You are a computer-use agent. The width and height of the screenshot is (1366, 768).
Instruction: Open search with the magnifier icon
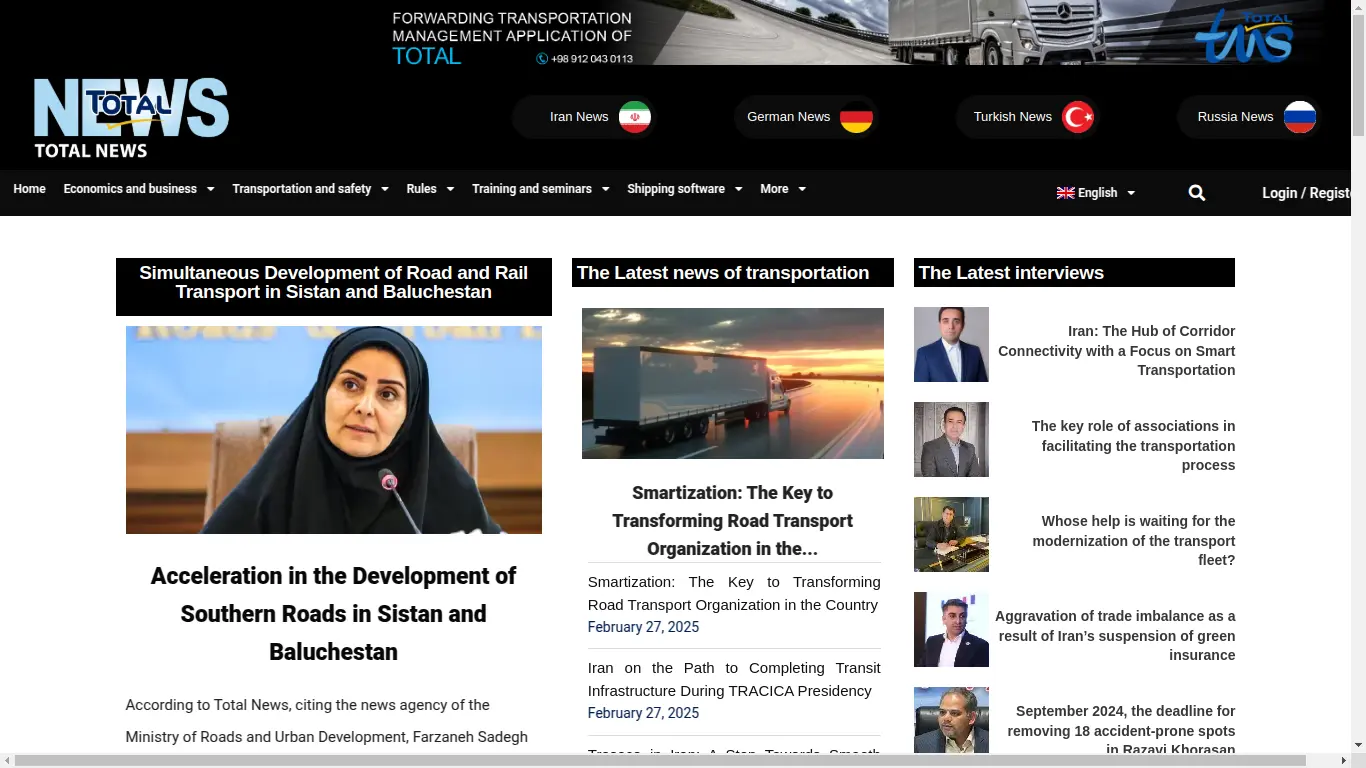click(1196, 193)
